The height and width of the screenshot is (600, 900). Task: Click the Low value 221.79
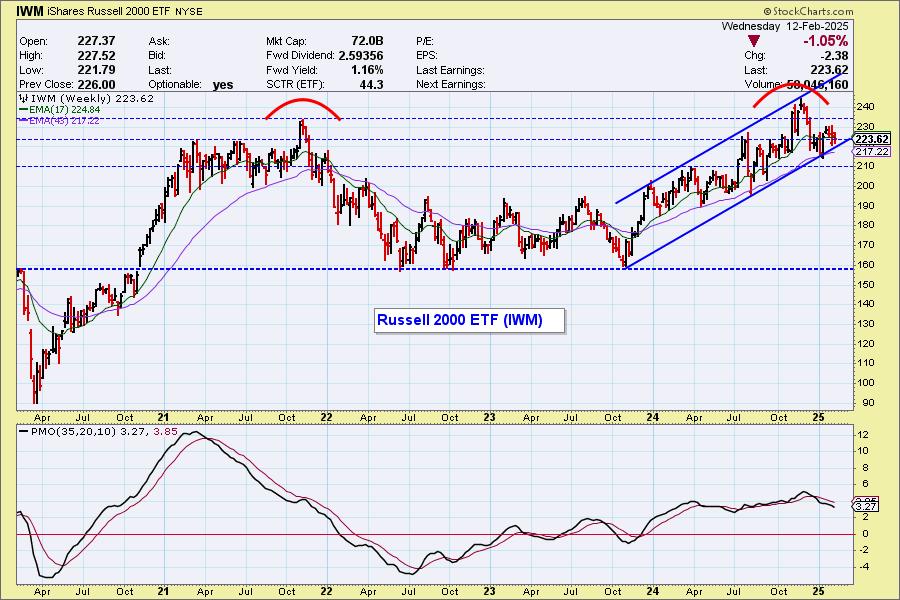click(96, 70)
